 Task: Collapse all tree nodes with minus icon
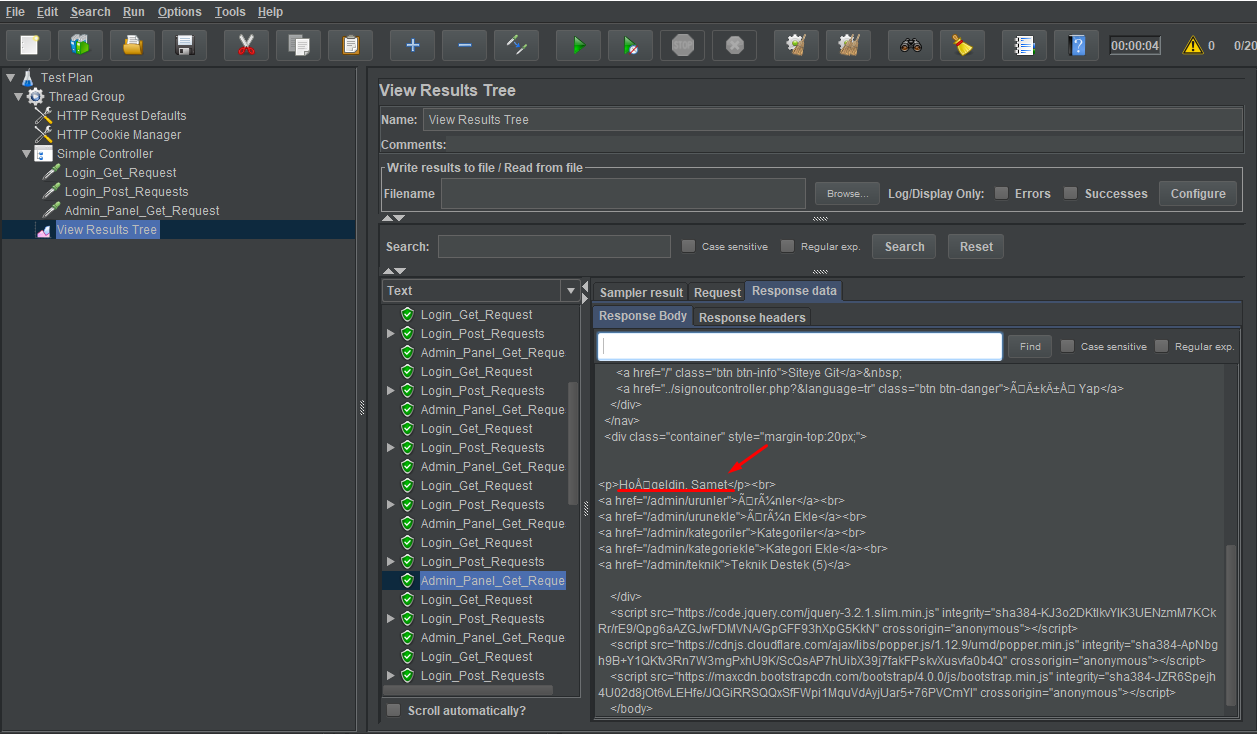(464, 45)
